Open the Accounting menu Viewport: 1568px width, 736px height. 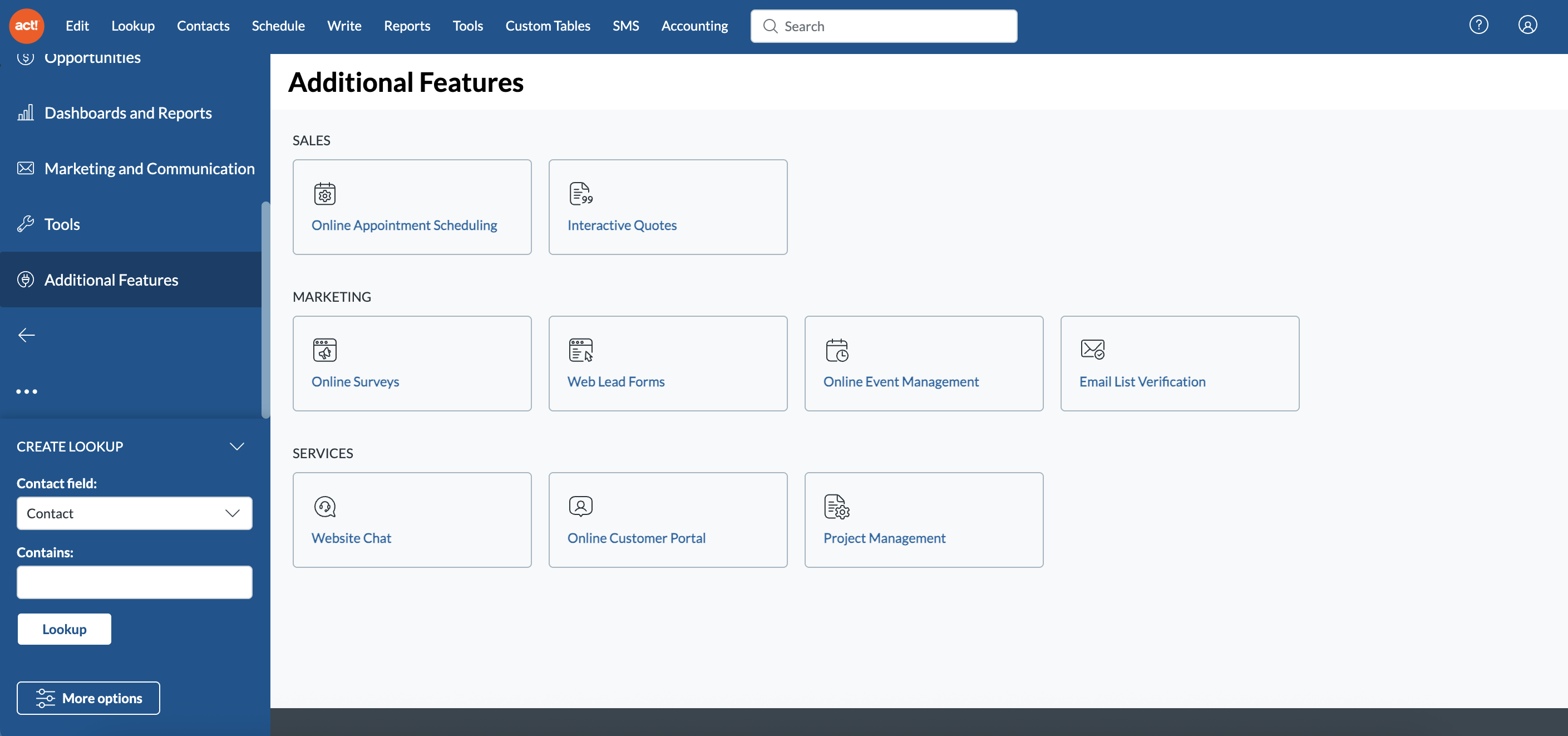(x=694, y=26)
